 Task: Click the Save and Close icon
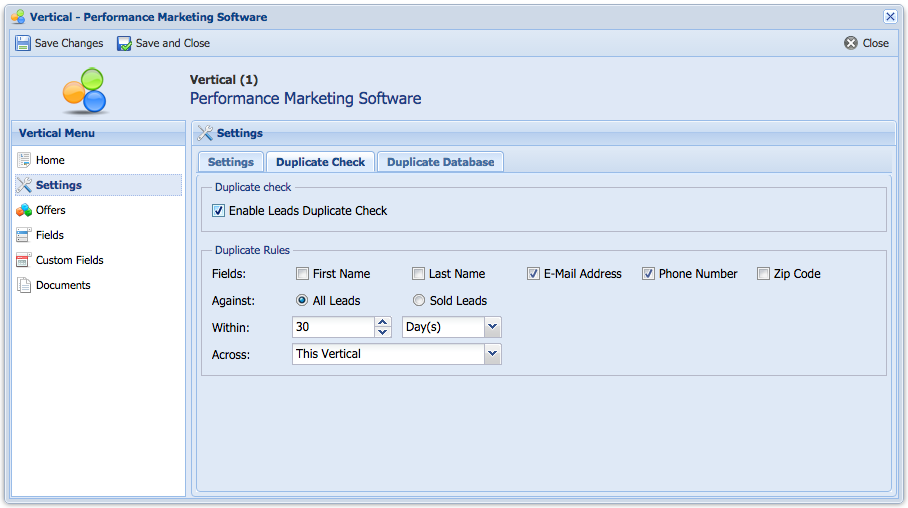[124, 43]
